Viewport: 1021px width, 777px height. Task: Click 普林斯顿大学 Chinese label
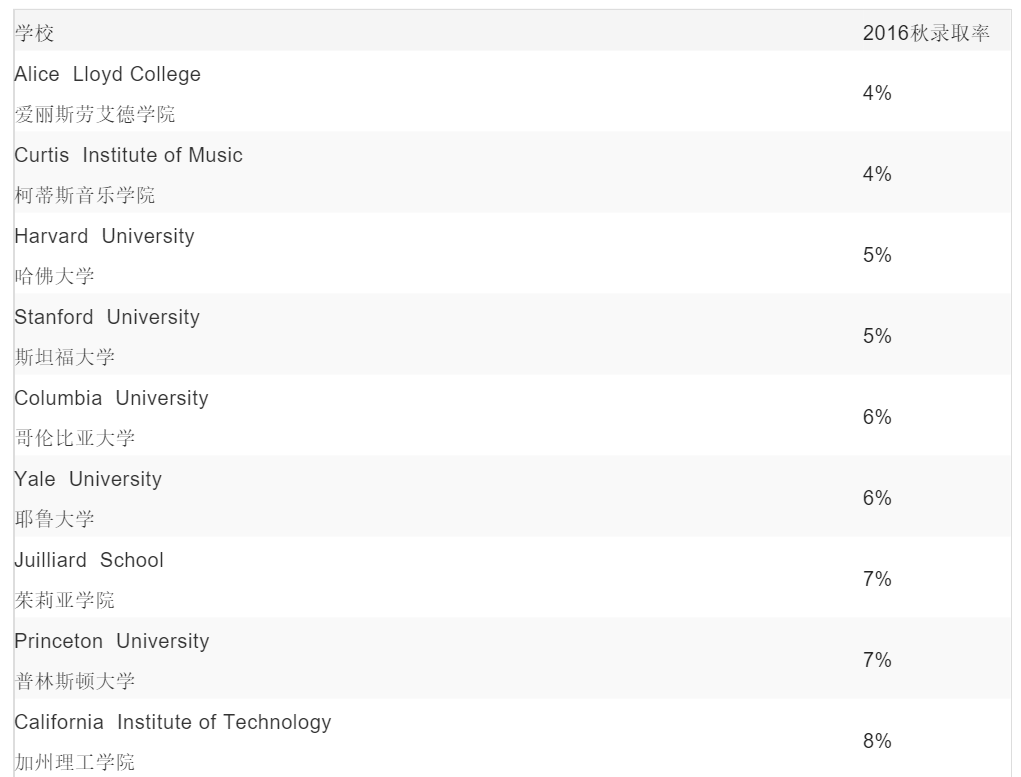click(74, 682)
